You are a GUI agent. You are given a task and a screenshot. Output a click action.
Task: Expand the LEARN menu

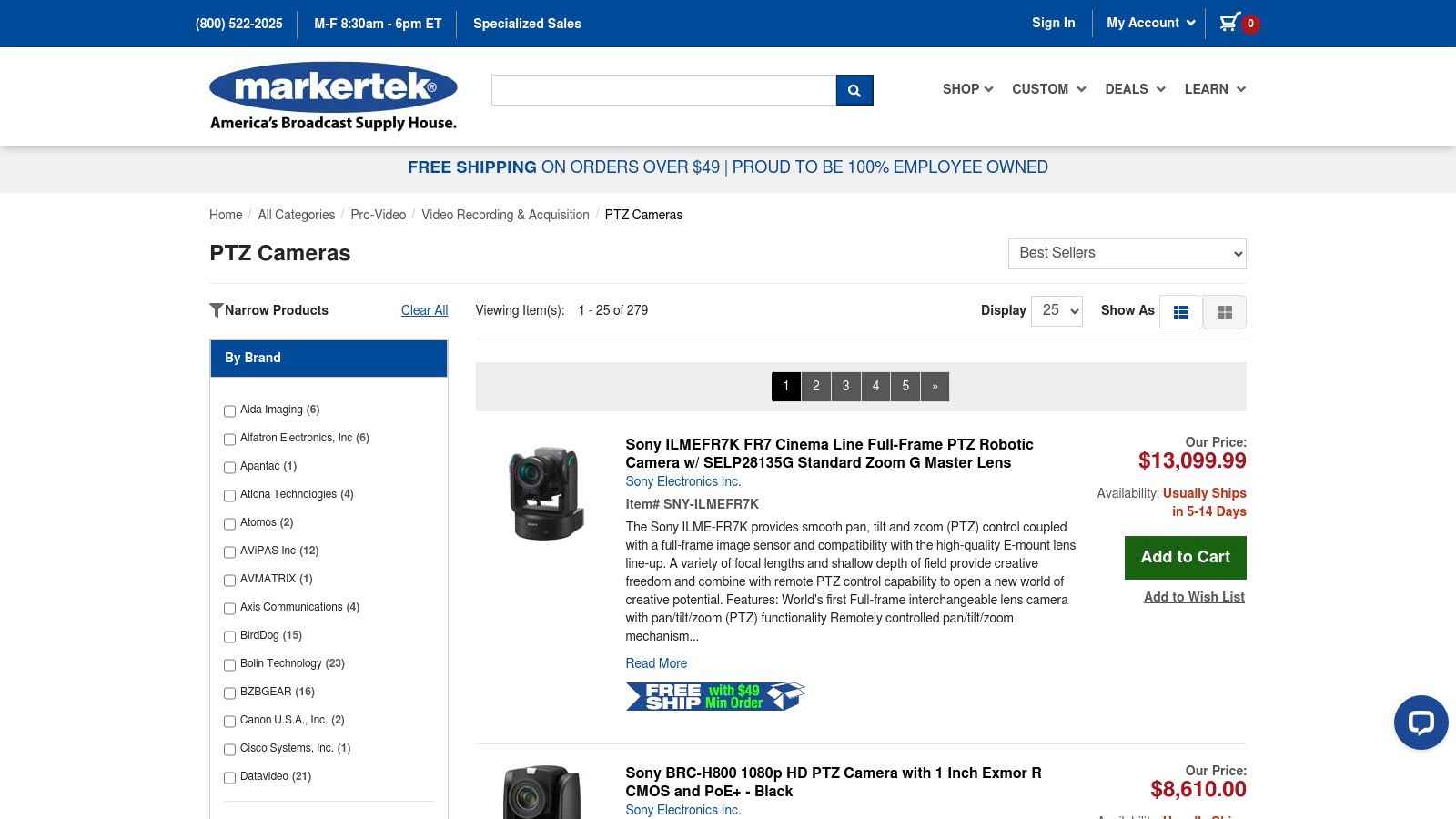pos(1215,89)
